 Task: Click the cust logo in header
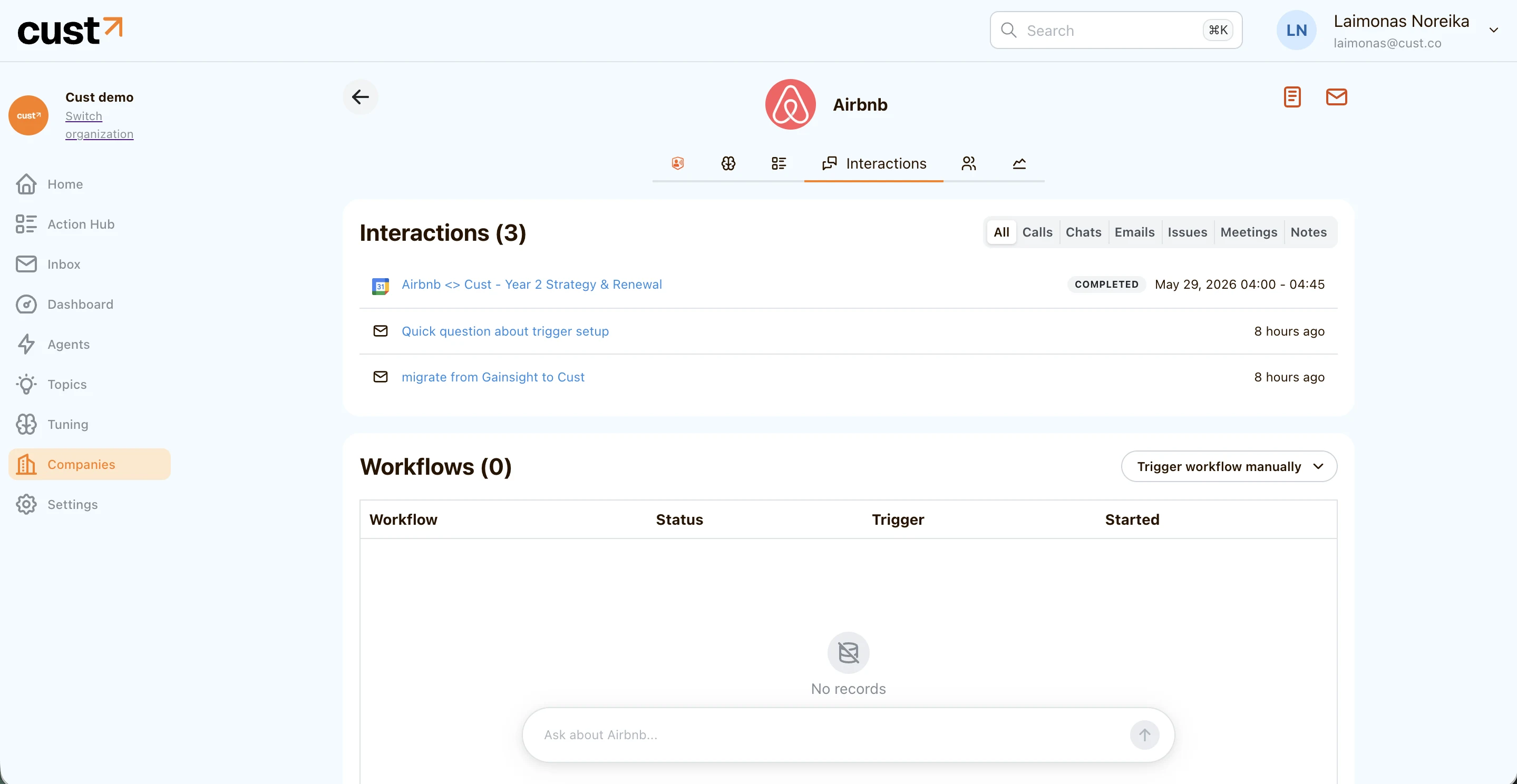(x=70, y=31)
